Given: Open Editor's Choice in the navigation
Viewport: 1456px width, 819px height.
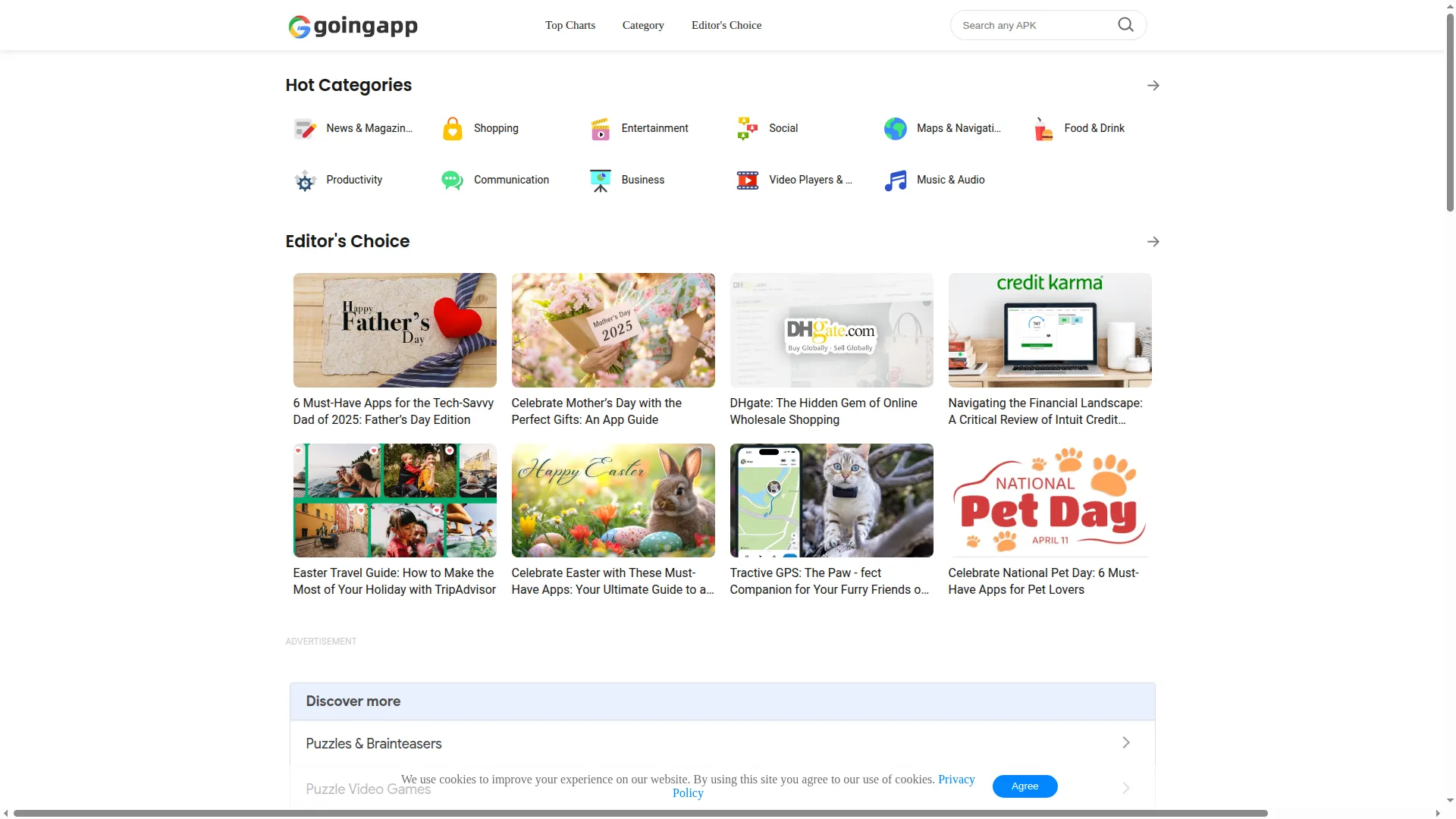Looking at the screenshot, I should pyautogui.click(x=726, y=25).
